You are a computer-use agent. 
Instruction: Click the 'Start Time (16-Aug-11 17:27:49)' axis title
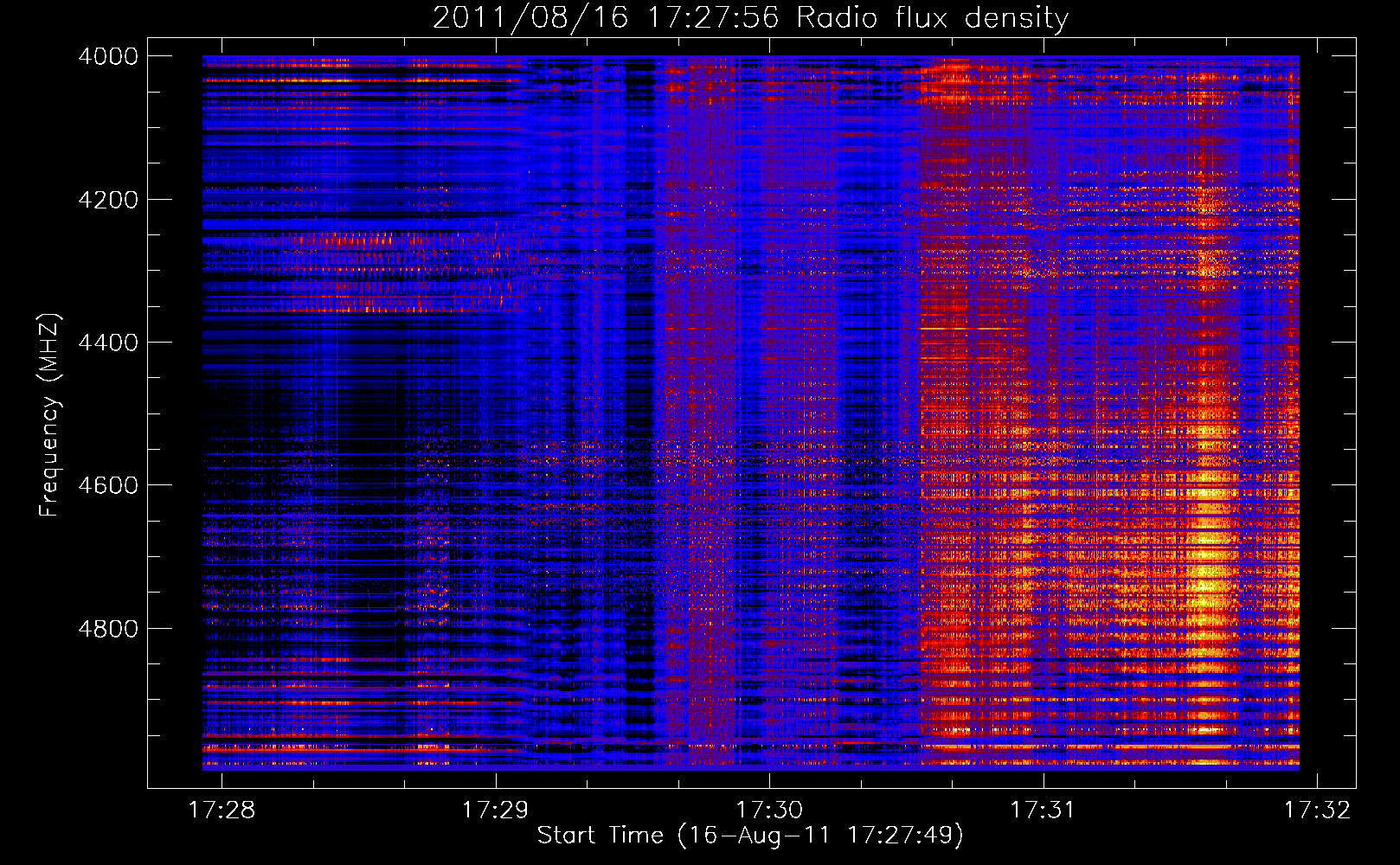click(x=750, y=836)
